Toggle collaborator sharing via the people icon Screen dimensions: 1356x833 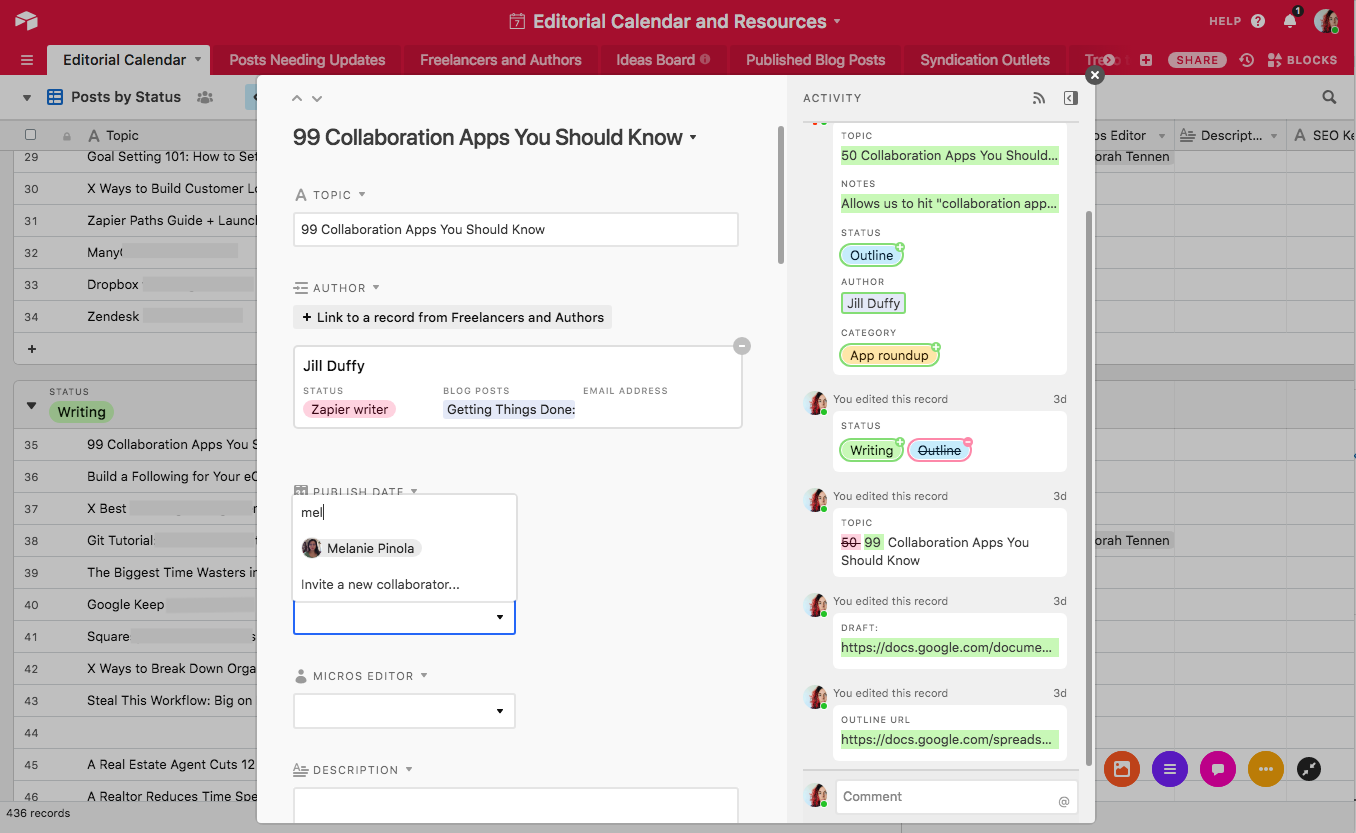click(x=204, y=97)
